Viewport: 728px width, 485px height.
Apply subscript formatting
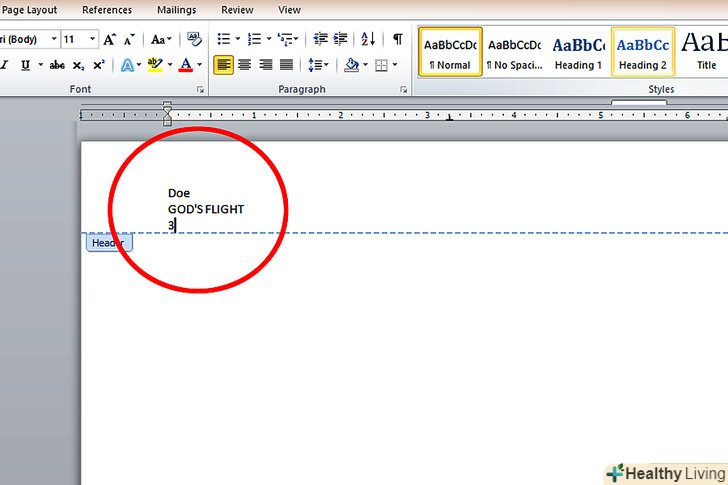[x=78, y=65]
